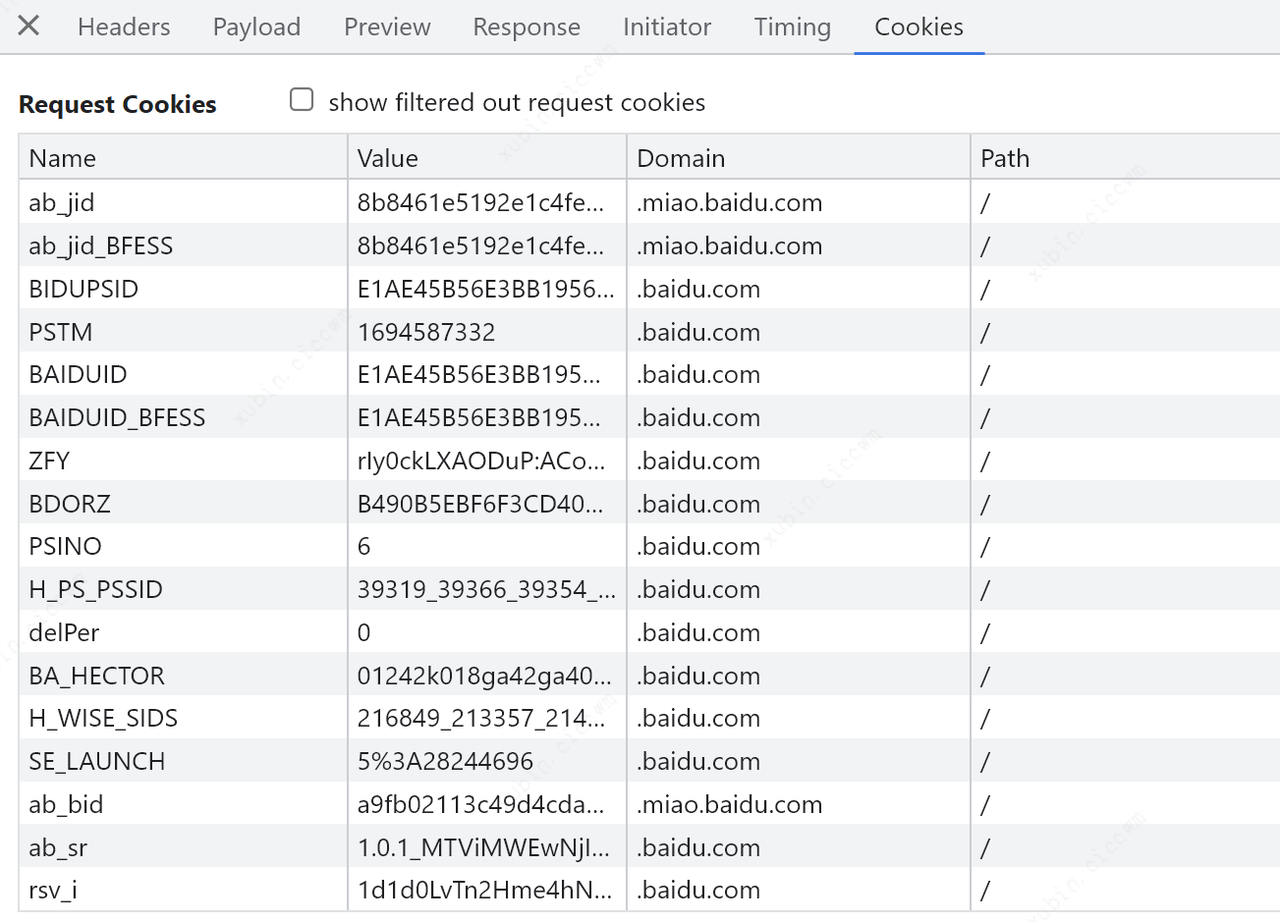
Task: Select the Cookies tab
Action: pyautogui.click(x=919, y=27)
